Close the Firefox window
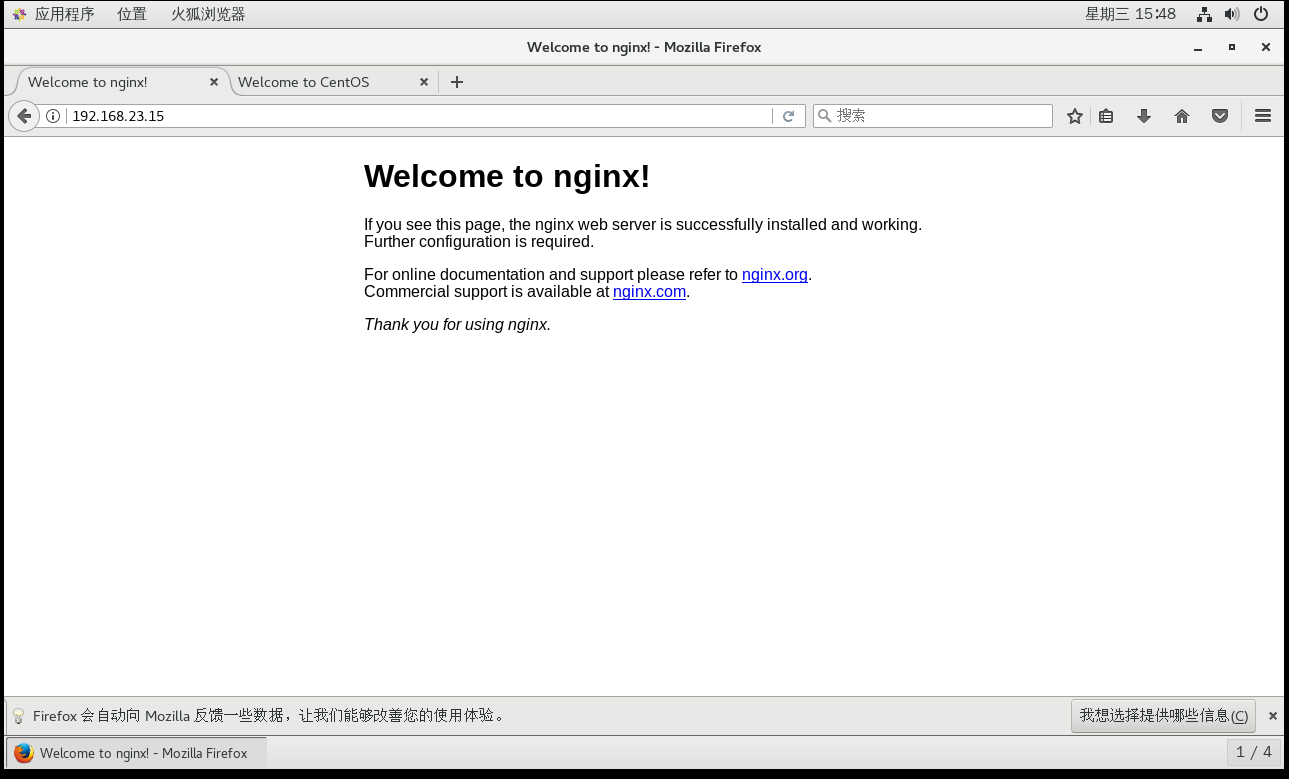Image resolution: width=1289 pixels, height=779 pixels. (1266, 47)
